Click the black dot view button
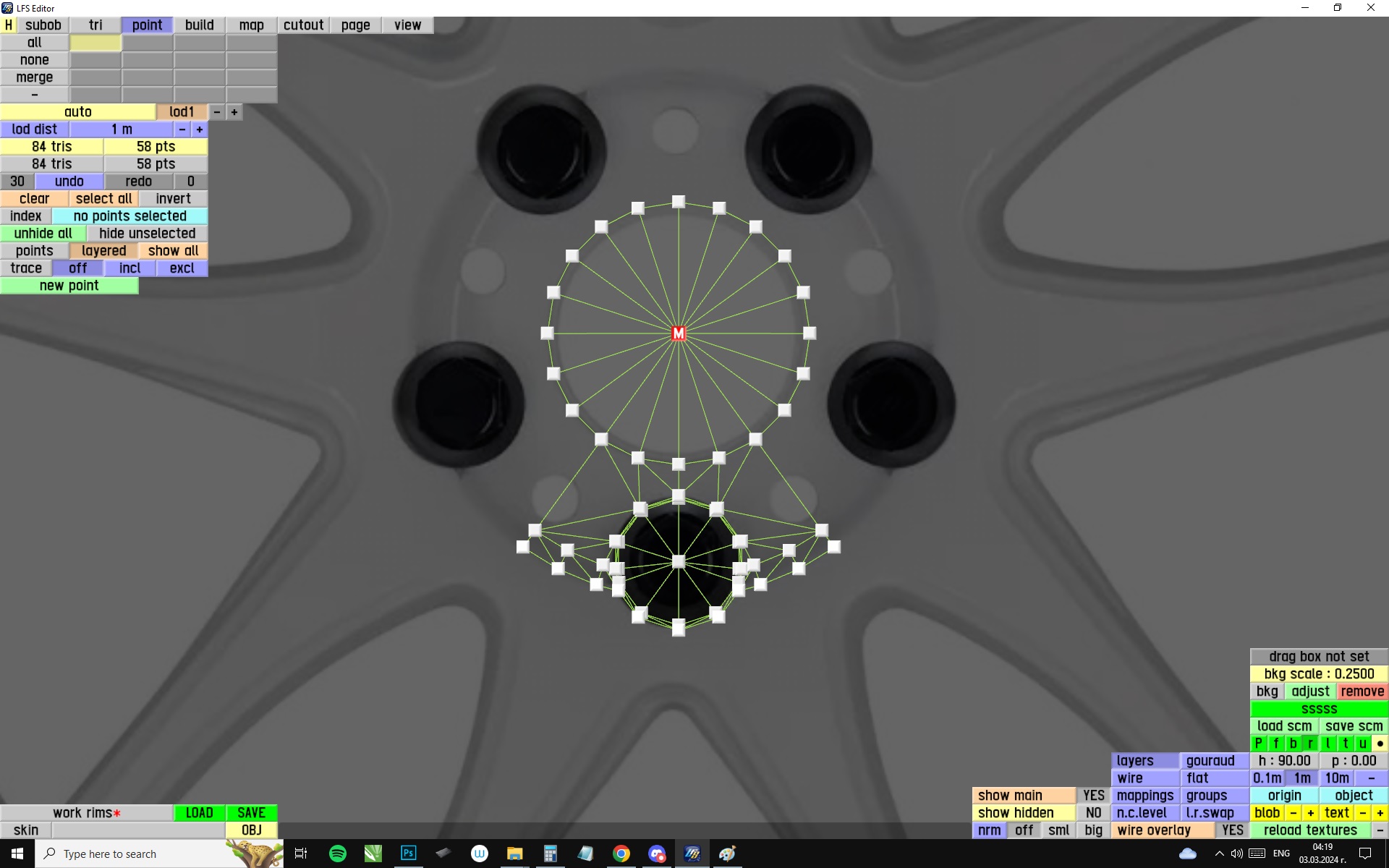Image resolution: width=1389 pixels, height=868 pixels. [x=1380, y=744]
